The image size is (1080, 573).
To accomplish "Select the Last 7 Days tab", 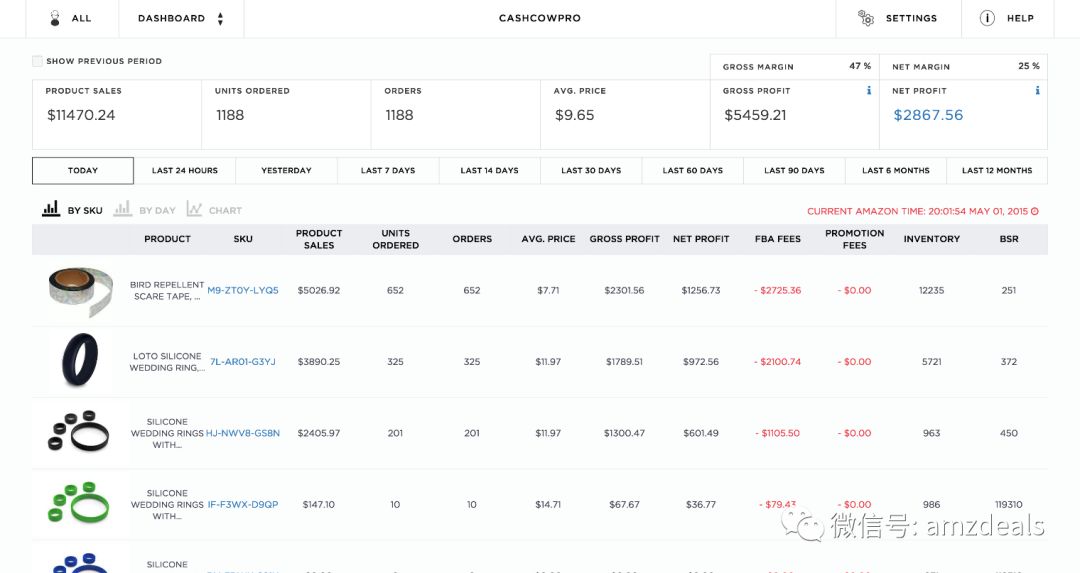I will tap(388, 171).
